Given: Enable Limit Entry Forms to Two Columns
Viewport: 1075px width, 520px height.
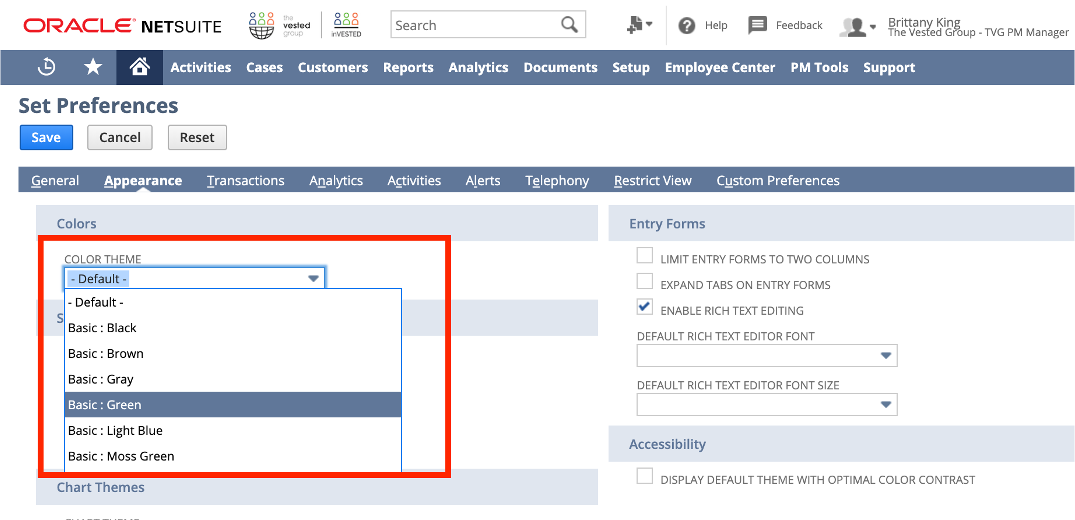Looking at the screenshot, I should (645, 256).
